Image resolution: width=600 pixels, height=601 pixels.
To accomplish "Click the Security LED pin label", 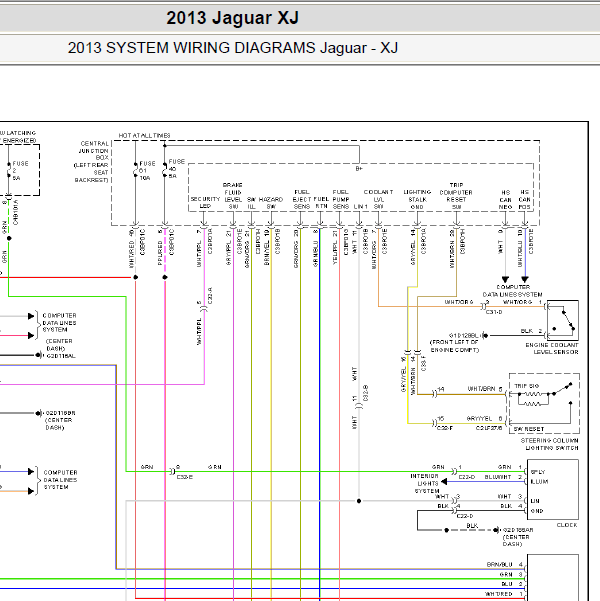I will 205,202.
